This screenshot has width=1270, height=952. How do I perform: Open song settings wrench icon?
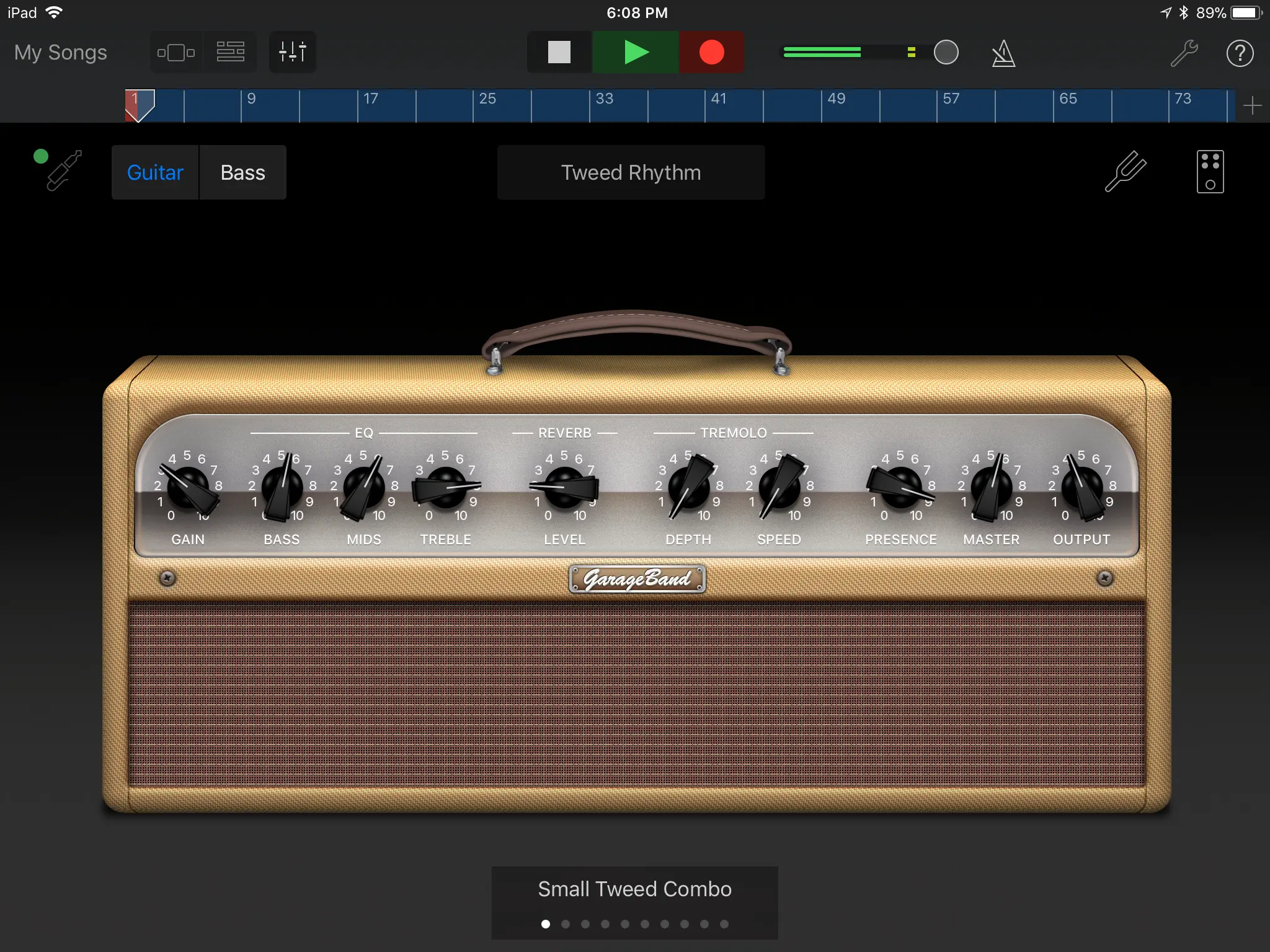click(x=1183, y=53)
